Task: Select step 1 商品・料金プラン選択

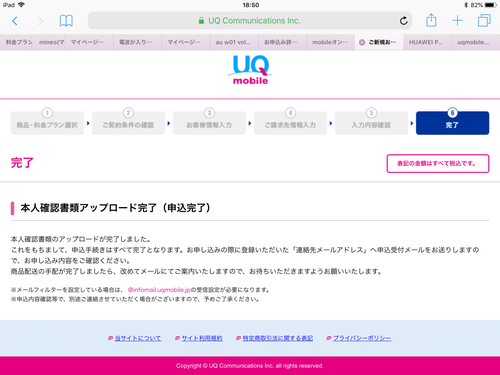Action: (47, 123)
